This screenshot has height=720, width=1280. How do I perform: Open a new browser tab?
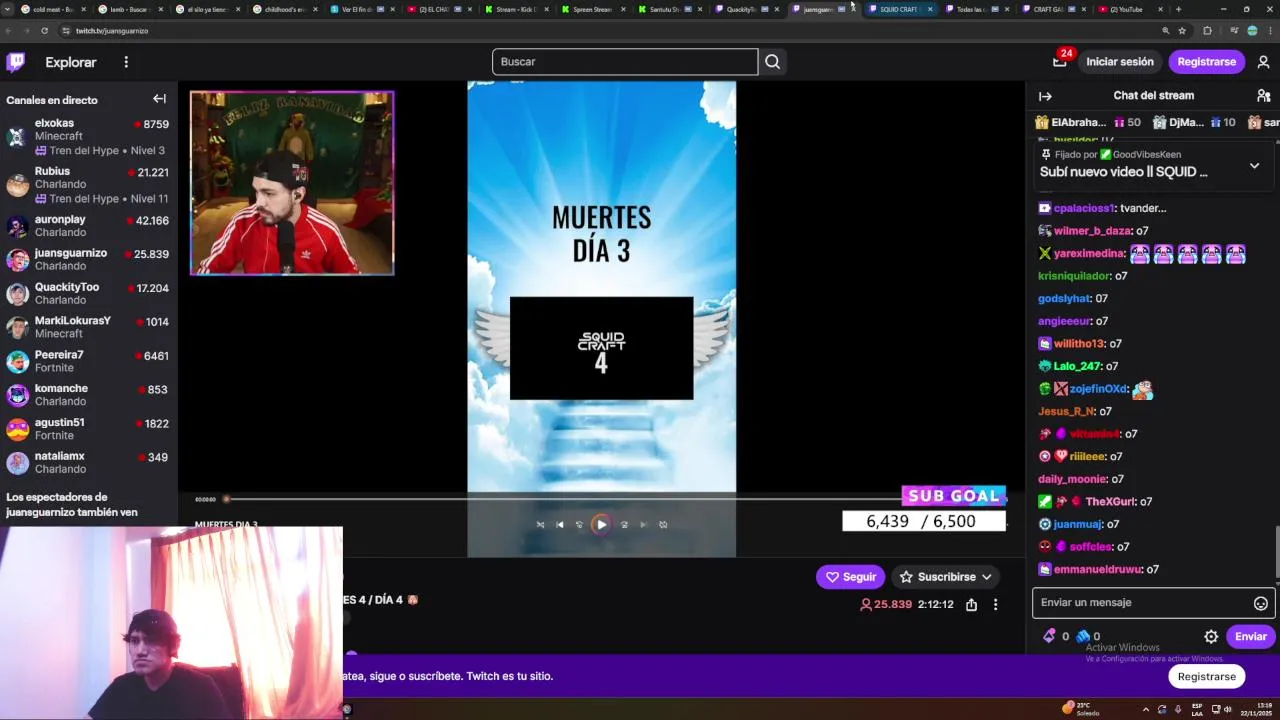pos(1180,9)
